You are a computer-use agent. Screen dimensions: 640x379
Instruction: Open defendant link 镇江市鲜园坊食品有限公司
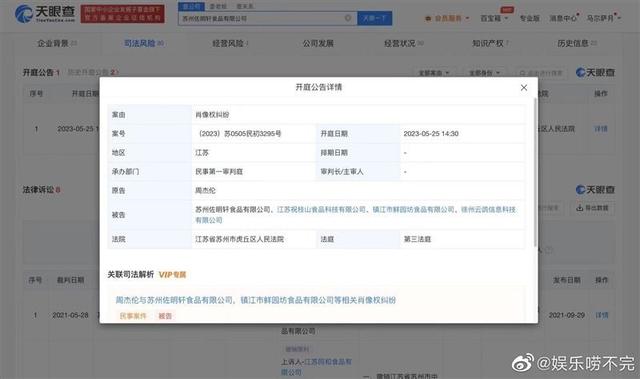[413, 209]
